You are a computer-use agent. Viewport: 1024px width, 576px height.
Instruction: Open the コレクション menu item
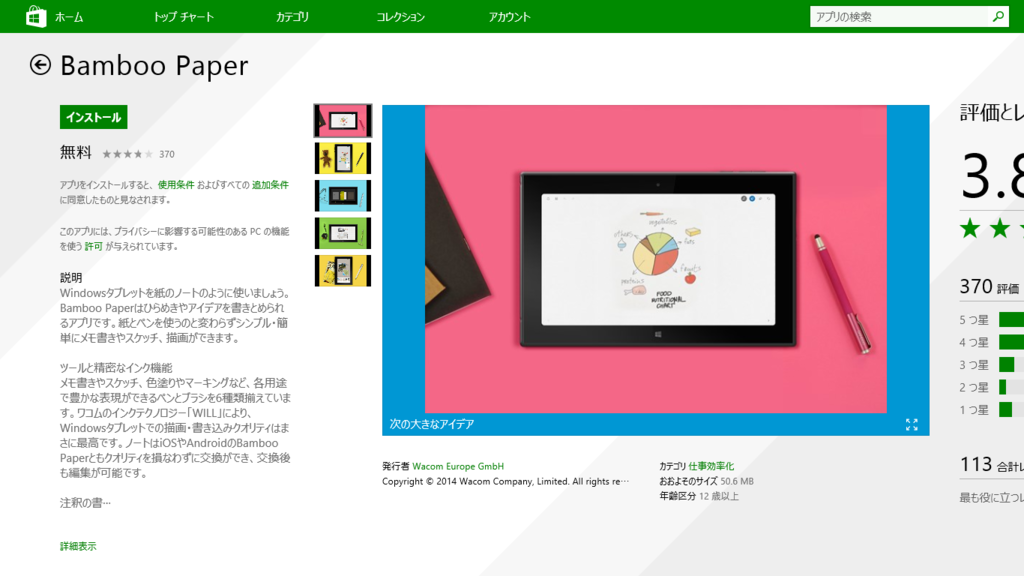point(400,17)
